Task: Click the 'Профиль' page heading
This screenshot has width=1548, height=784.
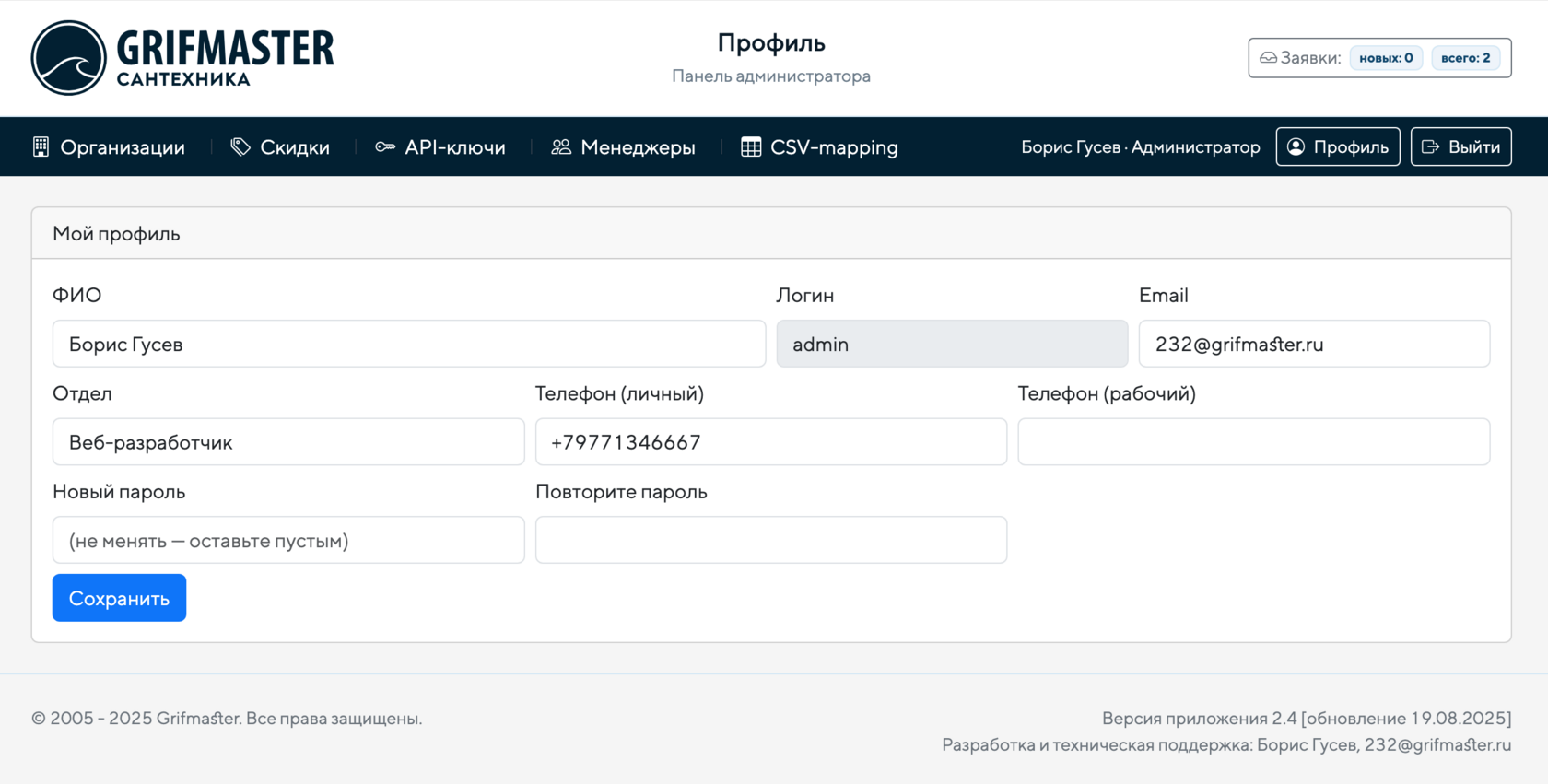Action: point(771,42)
